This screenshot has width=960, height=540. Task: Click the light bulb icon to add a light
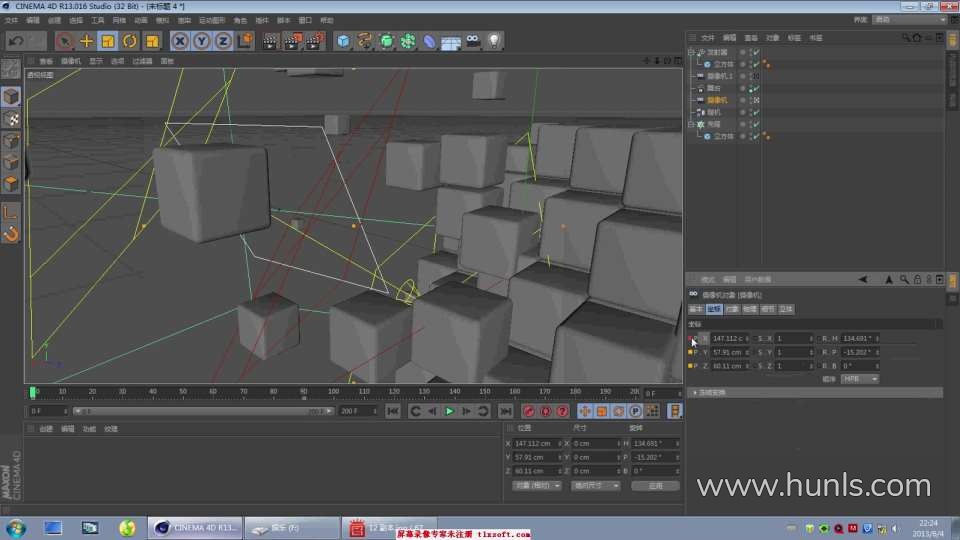coord(493,41)
